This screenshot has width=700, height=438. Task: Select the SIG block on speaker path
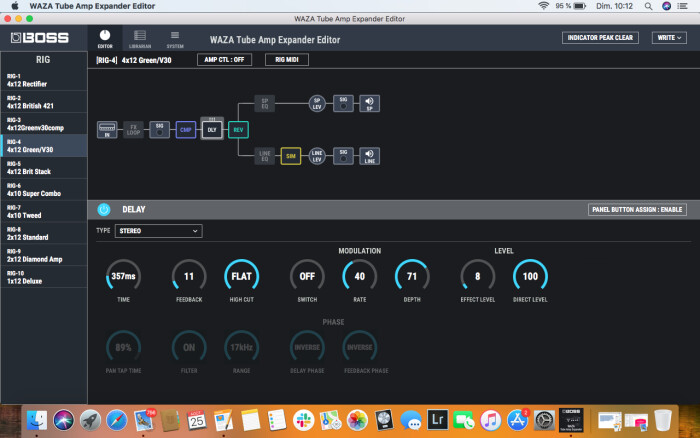[343, 104]
